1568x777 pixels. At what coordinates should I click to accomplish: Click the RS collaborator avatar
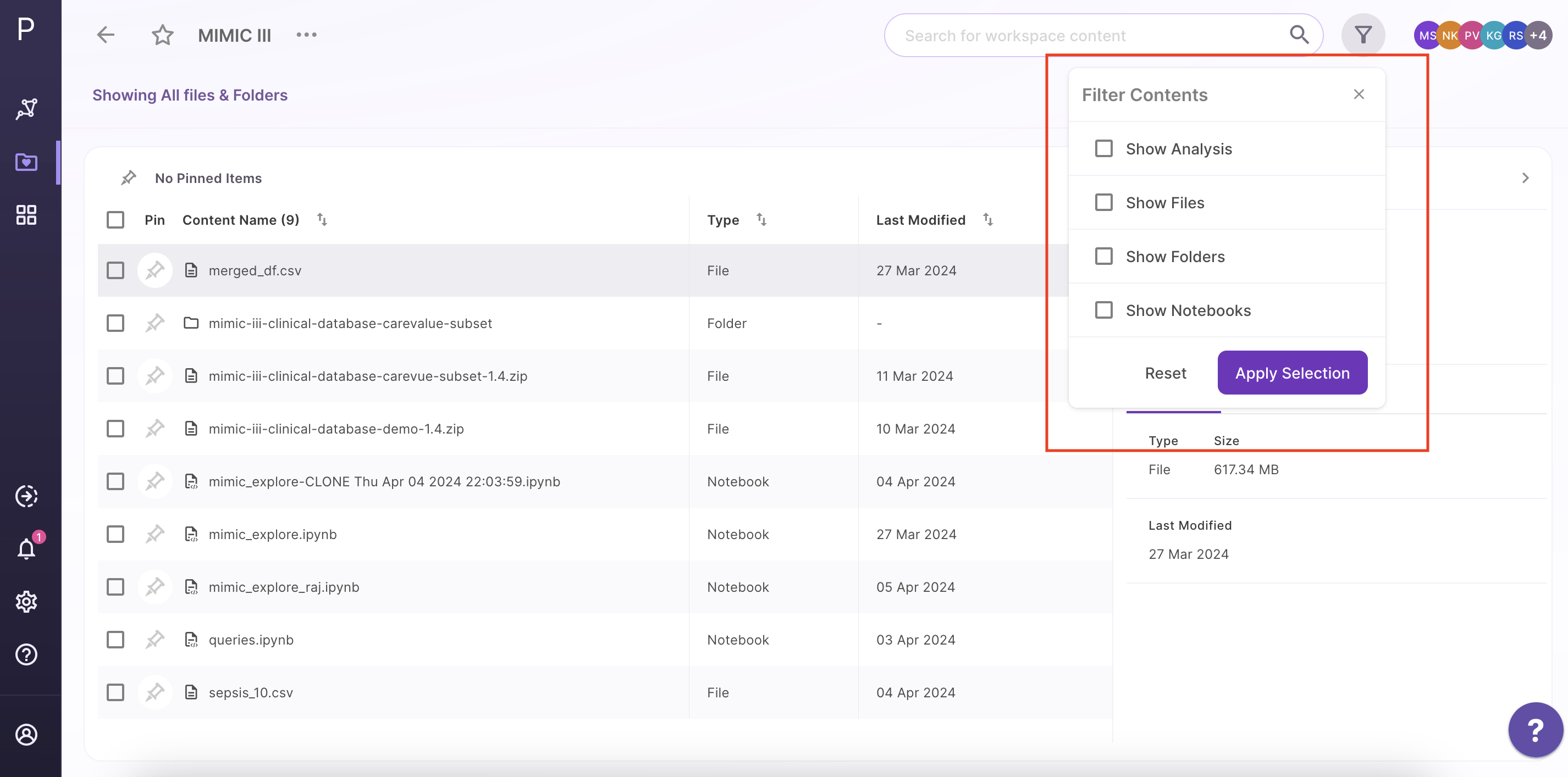(x=1515, y=35)
